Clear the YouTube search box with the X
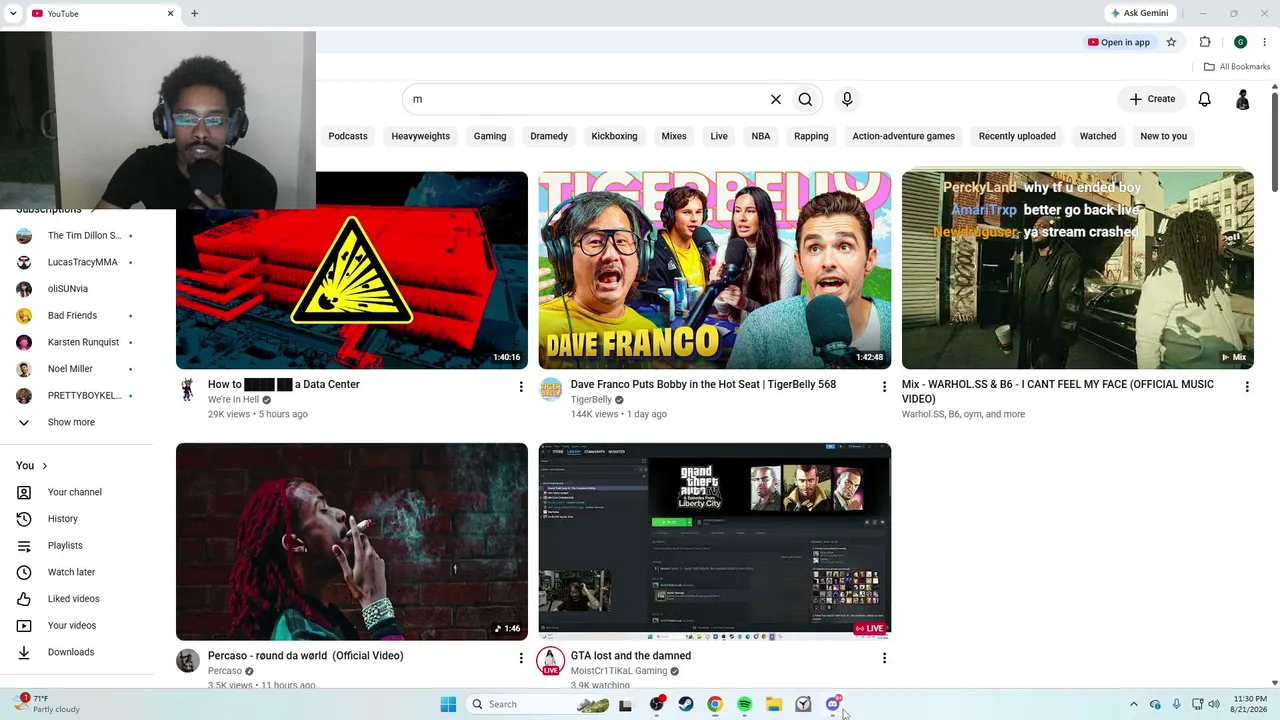This screenshot has height=720, width=1280. [x=775, y=99]
